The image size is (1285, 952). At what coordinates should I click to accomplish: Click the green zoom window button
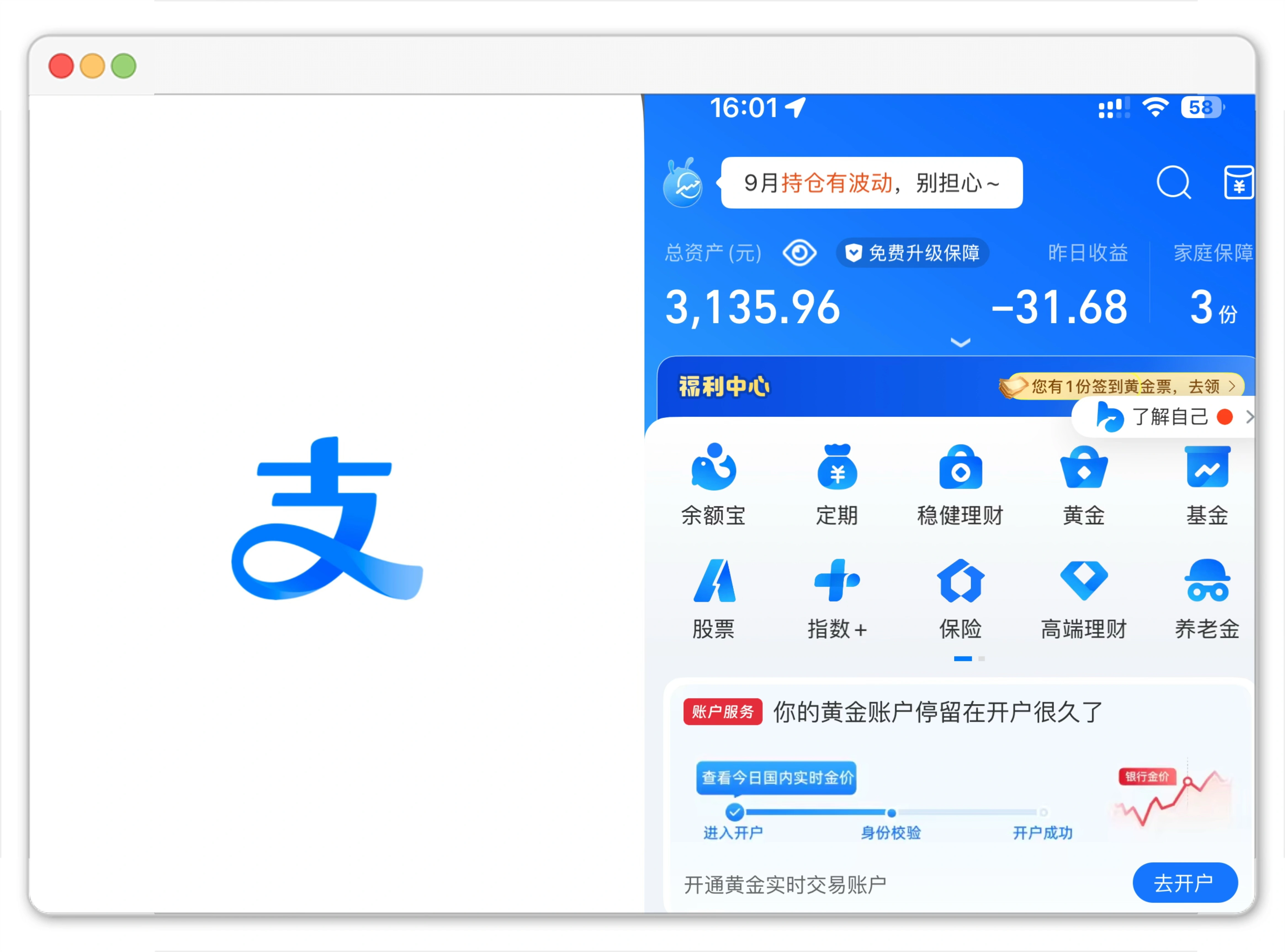(123, 66)
